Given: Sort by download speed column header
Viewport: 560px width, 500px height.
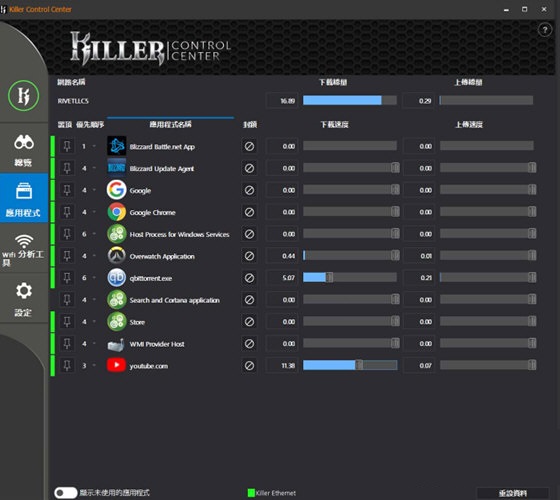Looking at the screenshot, I should 334,125.
